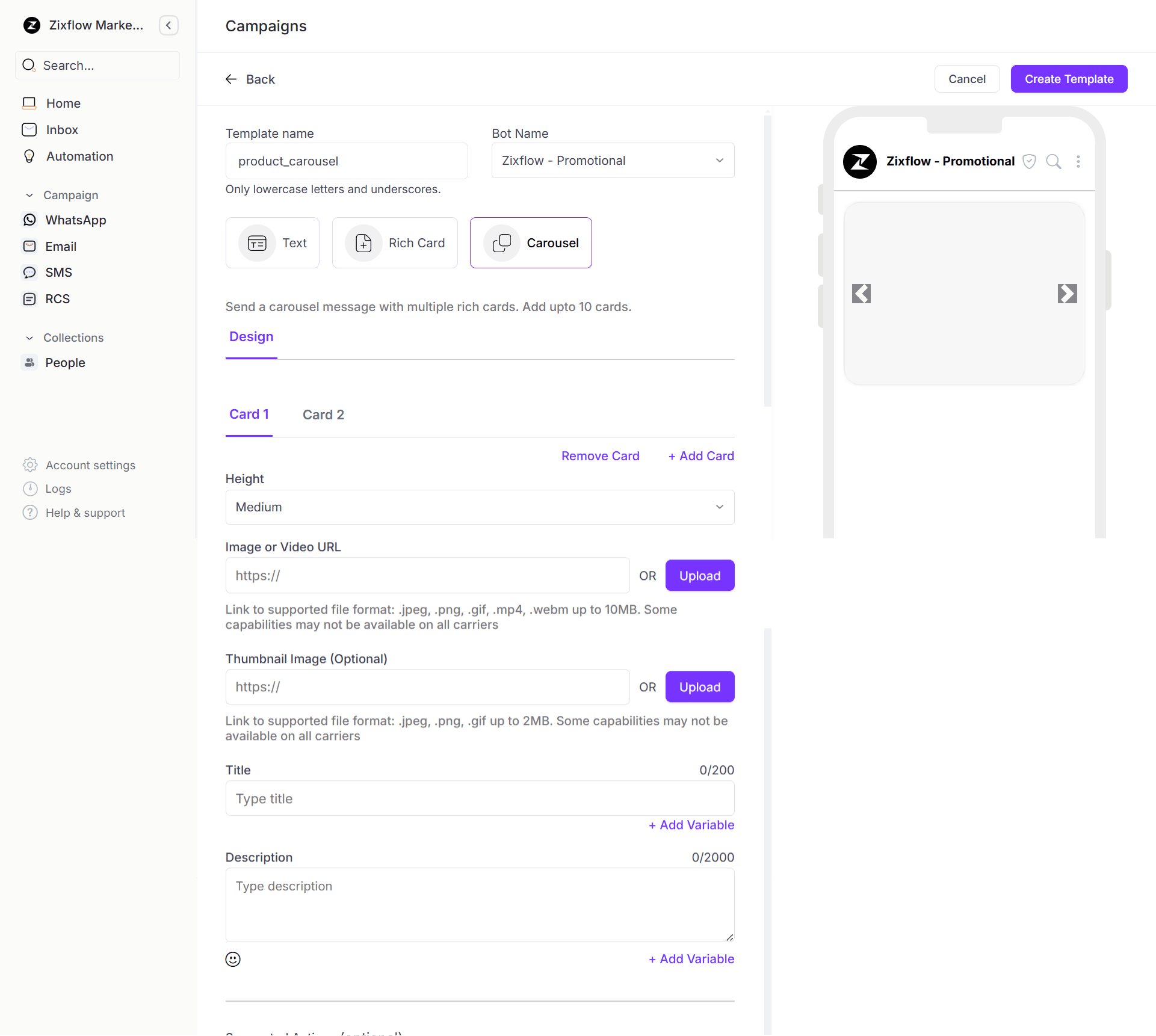This screenshot has height=1036, width=1156.
Task: Select the Carousel template type
Action: click(x=531, y=243)
